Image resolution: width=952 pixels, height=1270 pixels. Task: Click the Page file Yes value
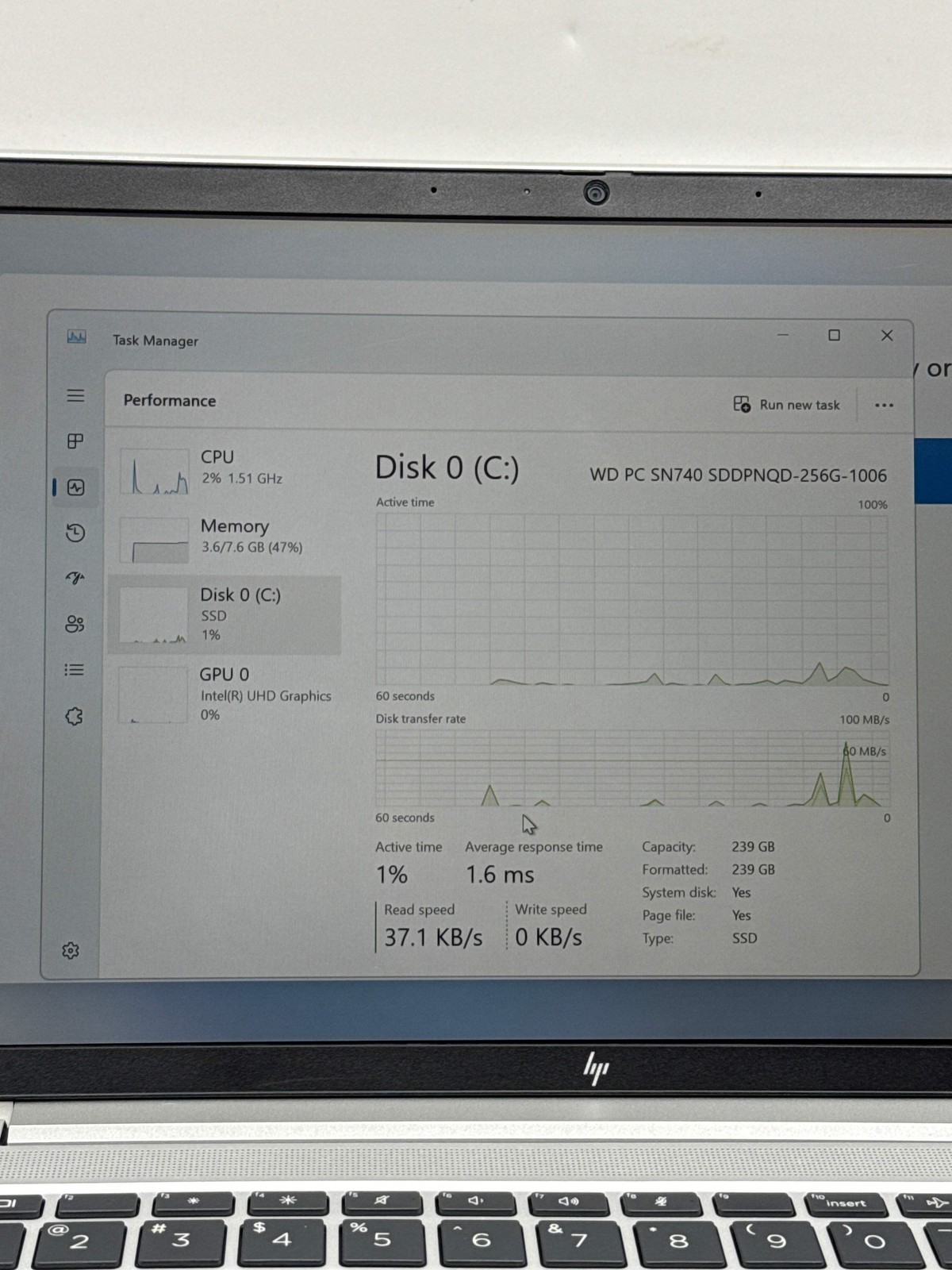pos(741,915)
